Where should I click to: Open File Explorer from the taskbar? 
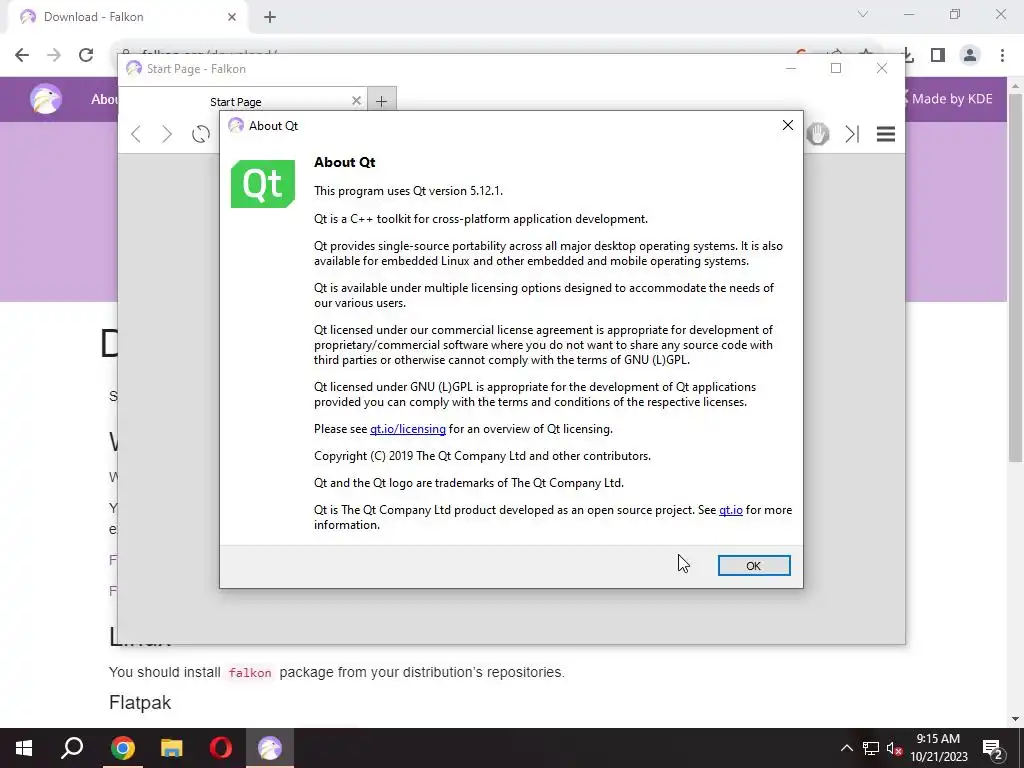click(172, 748)
